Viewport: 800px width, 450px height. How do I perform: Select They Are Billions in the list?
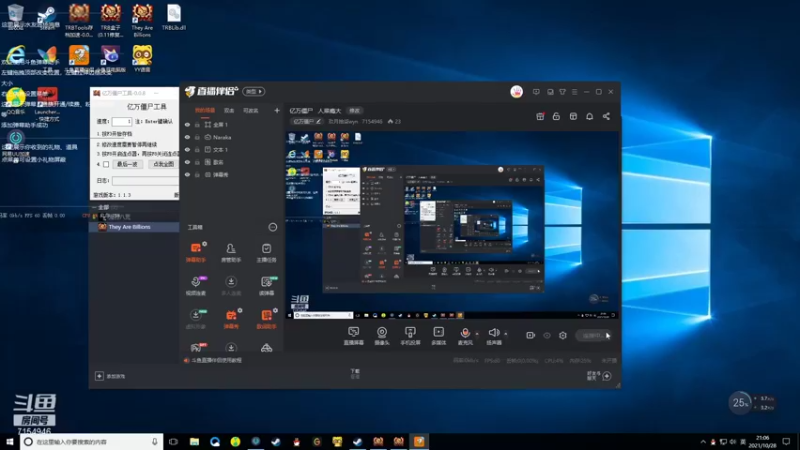coord(134,227)
